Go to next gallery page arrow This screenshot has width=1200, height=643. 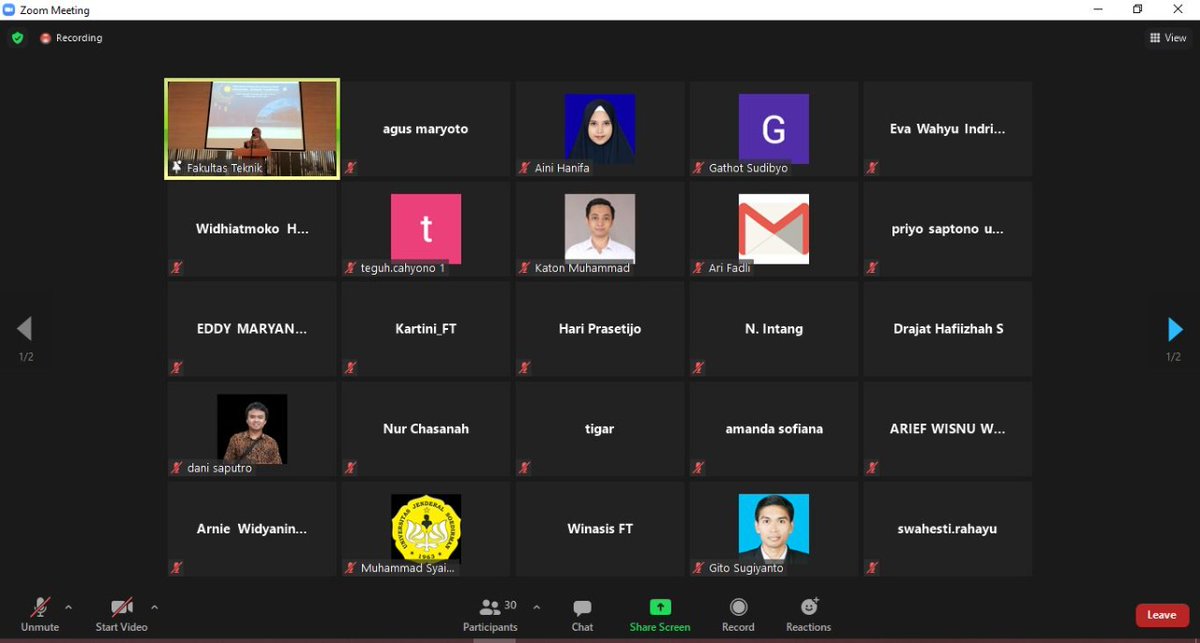pos(1175,329)
